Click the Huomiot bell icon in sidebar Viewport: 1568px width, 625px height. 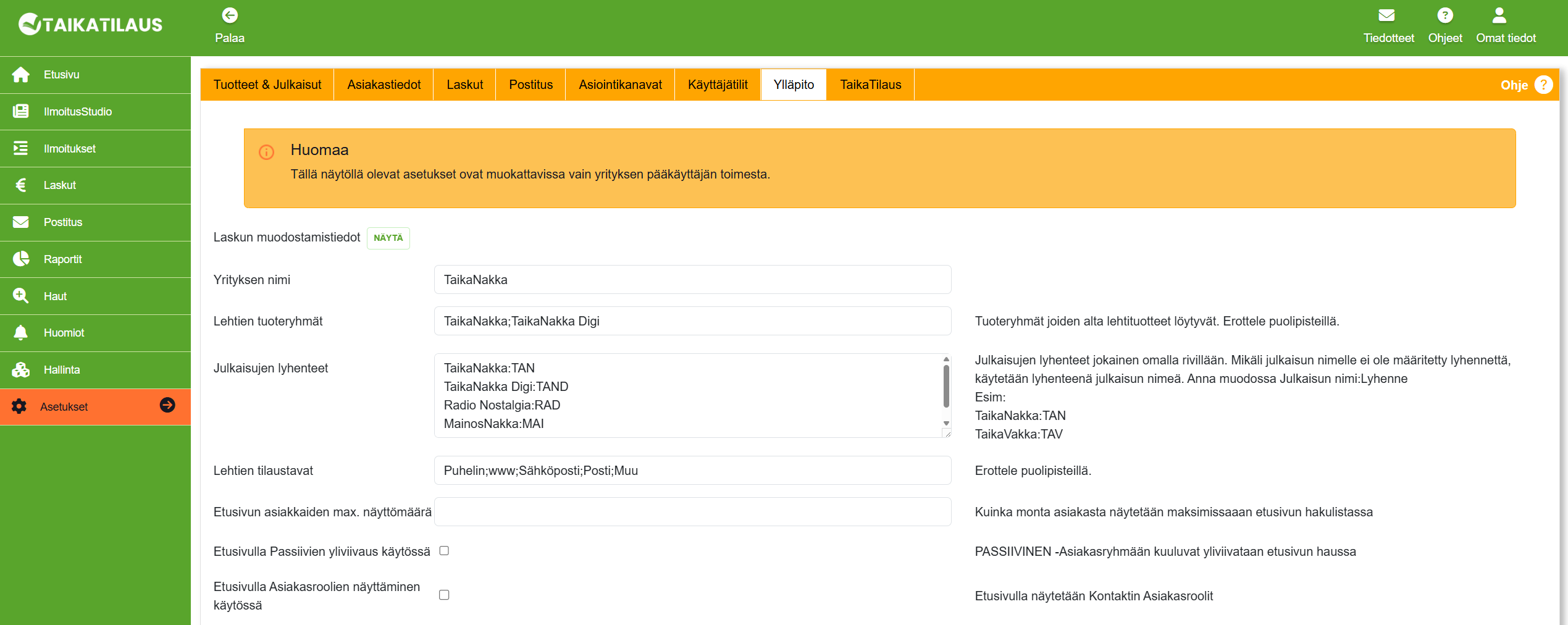coord(21,333)
